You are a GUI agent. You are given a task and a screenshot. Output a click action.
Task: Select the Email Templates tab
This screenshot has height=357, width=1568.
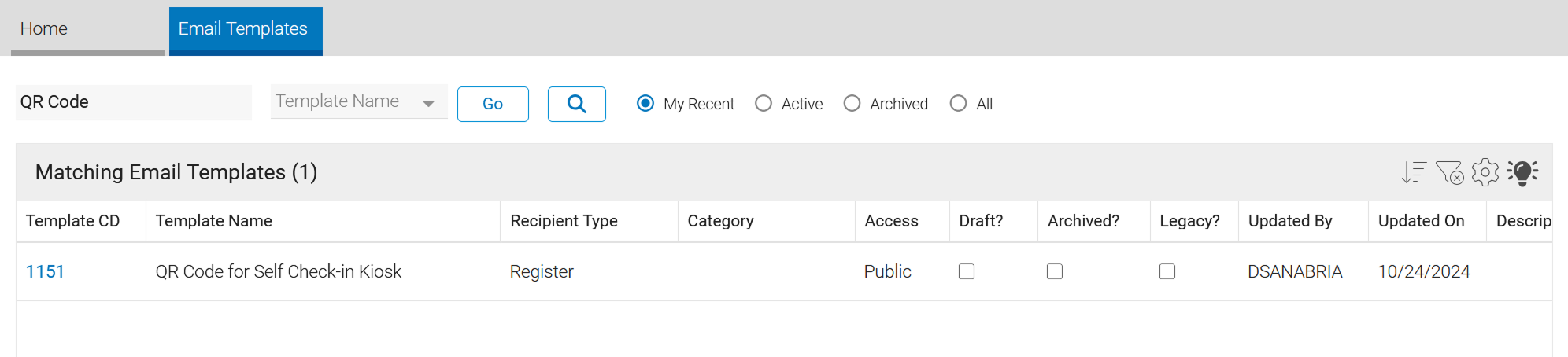(x=246, y=30)
